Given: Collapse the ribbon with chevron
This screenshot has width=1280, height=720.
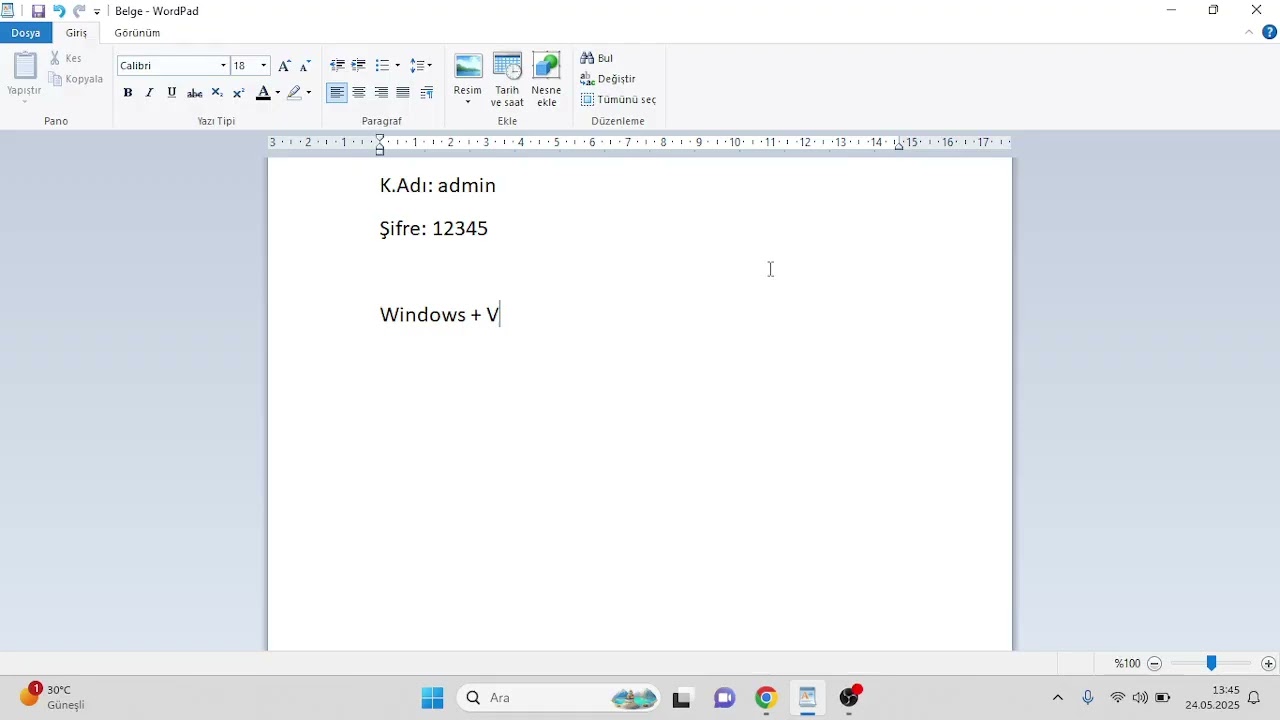Looking at the screenshot, I should [1249, 33].
